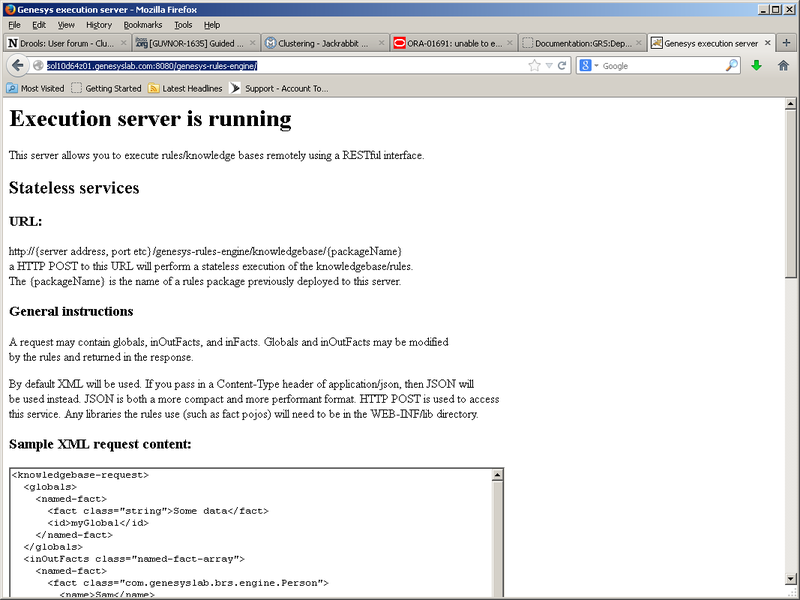Open the History menu
The height and width of the screenshot is (600, 800).
pyautogui.click(x=98, y=24)
